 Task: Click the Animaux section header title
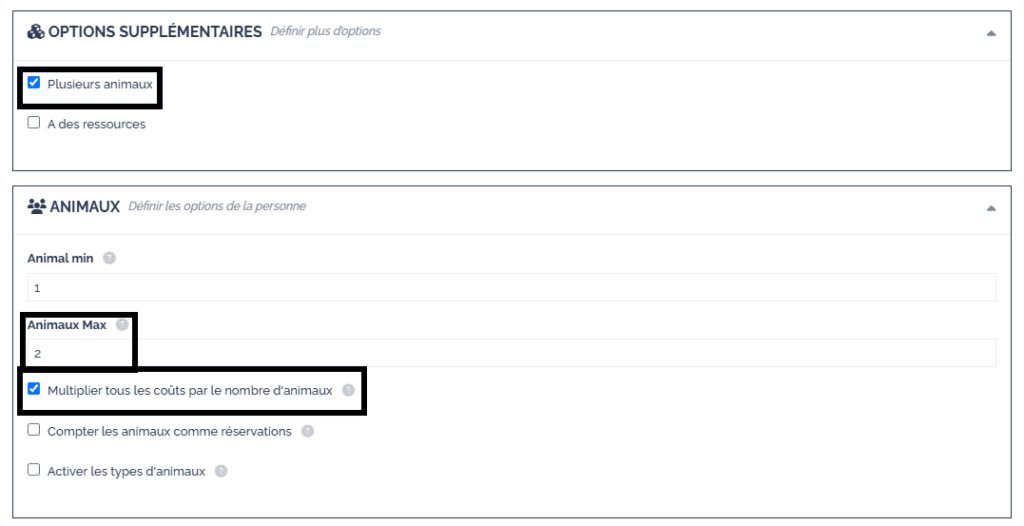(x=85, y=207)
